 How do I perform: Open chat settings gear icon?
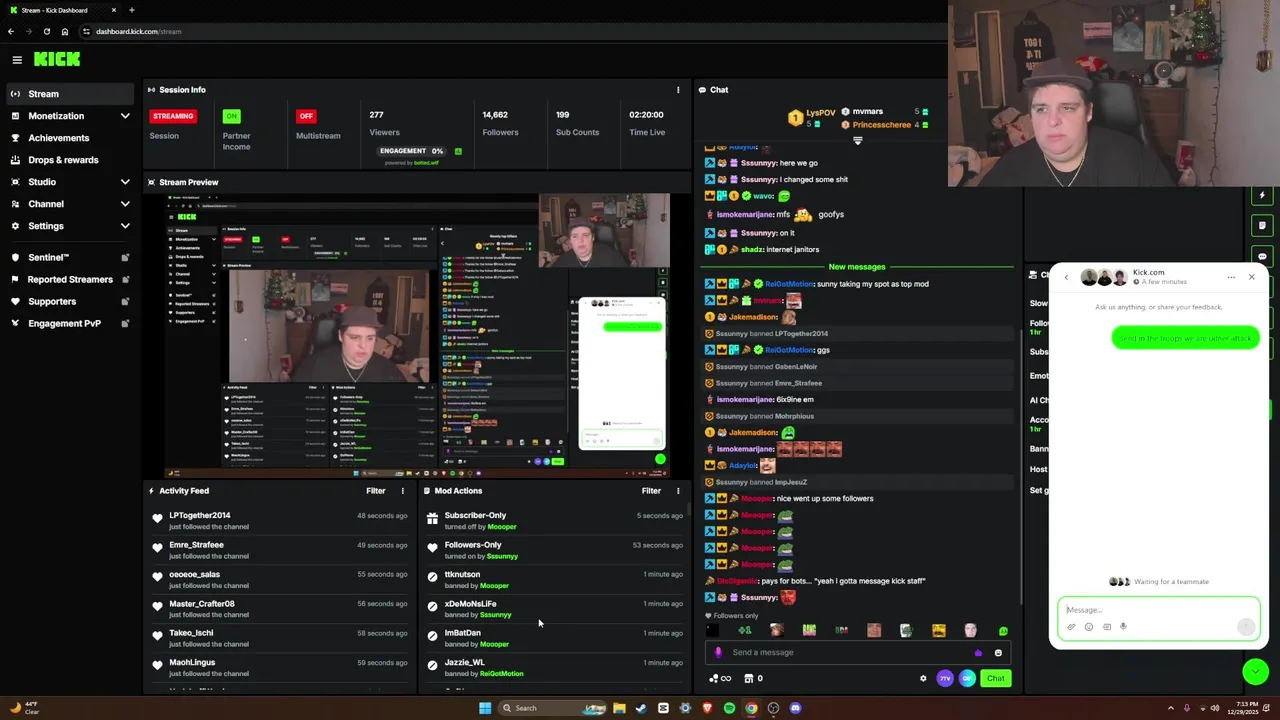pyautogui.click(x=923, y=678)
